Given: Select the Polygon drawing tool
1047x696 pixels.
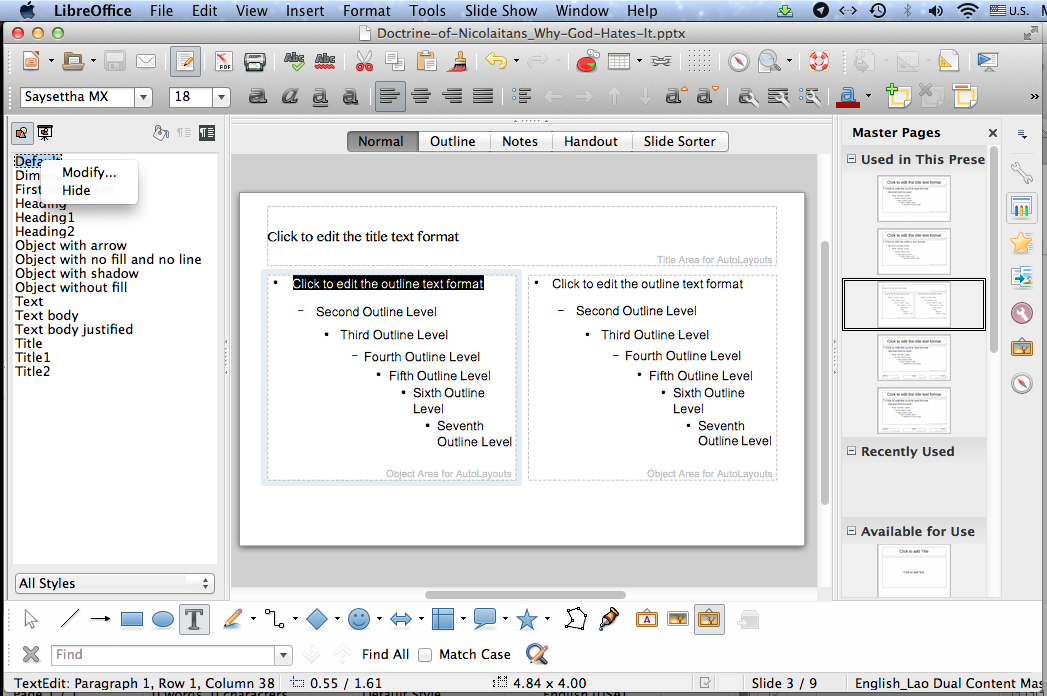Looking at the screenshot, I should coord(575,619).
